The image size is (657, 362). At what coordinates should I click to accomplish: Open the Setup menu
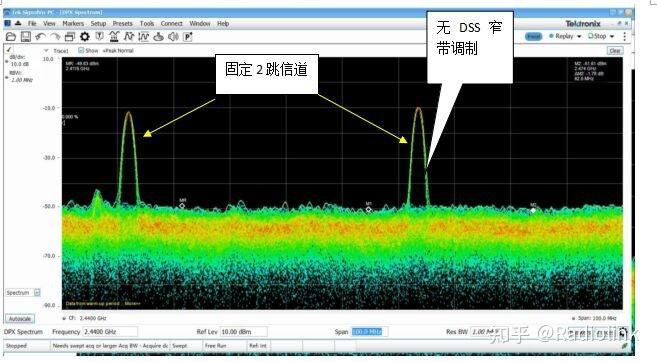tap(98, 23)
